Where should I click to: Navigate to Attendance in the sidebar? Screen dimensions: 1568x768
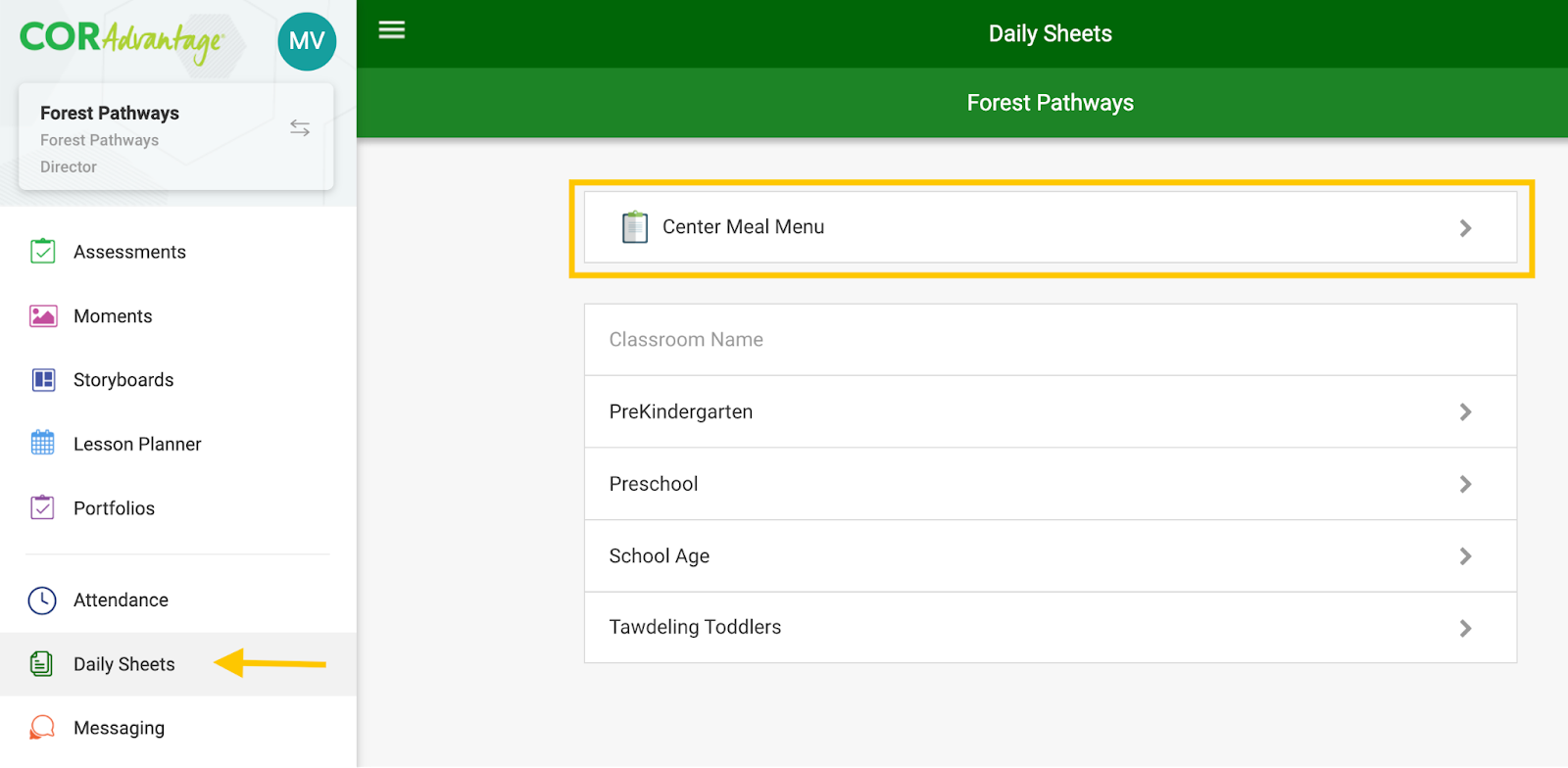coord(178,600)
